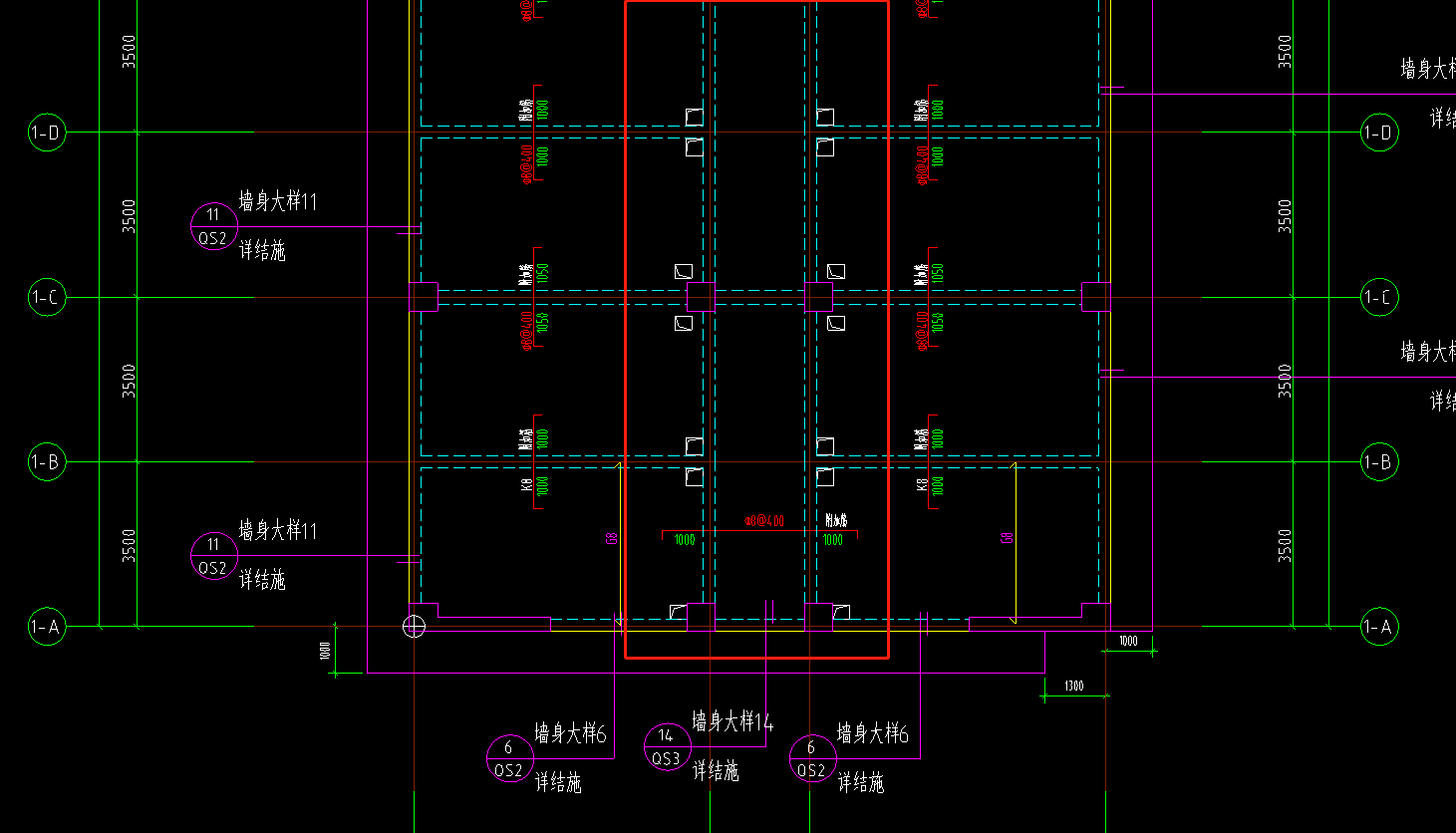Select the left 墙身大样6 label
Image resolution: width=1456 pixels, height=833 pixels.
pos(570,734)
